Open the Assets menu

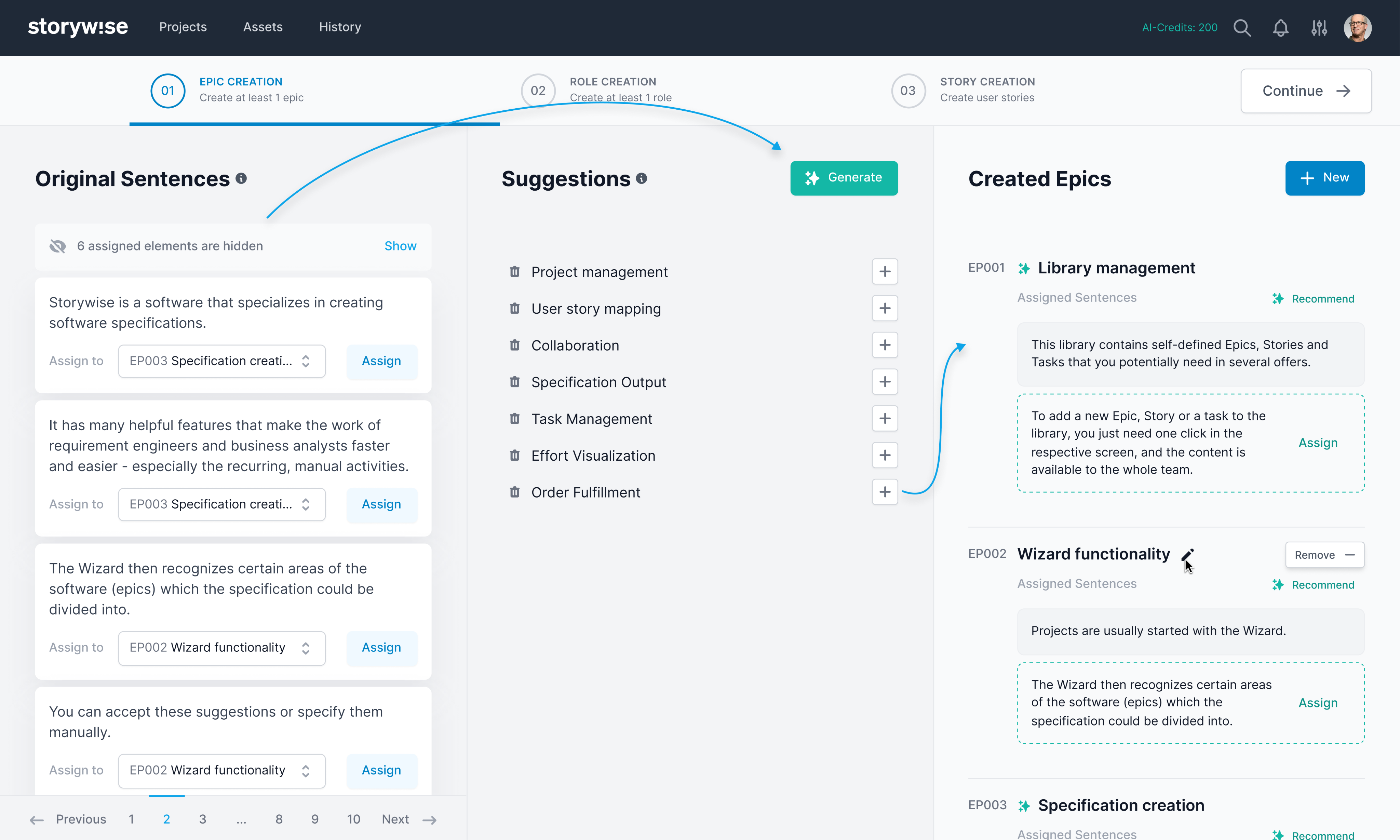pos(263,27)
